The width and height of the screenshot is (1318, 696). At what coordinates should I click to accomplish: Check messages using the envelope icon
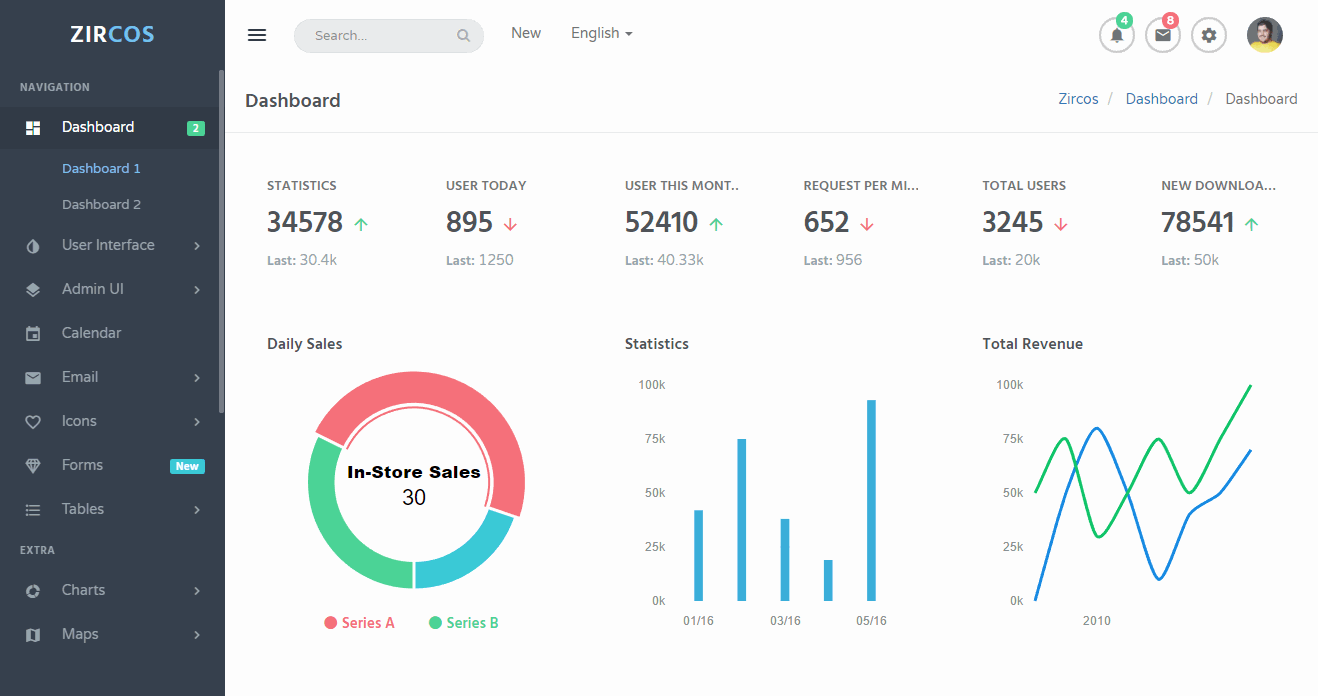click(1162, 34)
